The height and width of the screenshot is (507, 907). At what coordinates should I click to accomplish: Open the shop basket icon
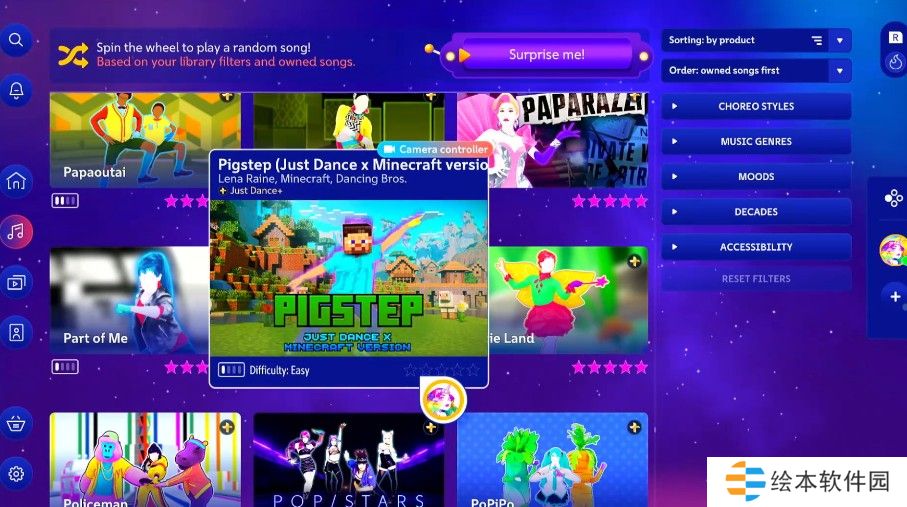pos(16,422)
